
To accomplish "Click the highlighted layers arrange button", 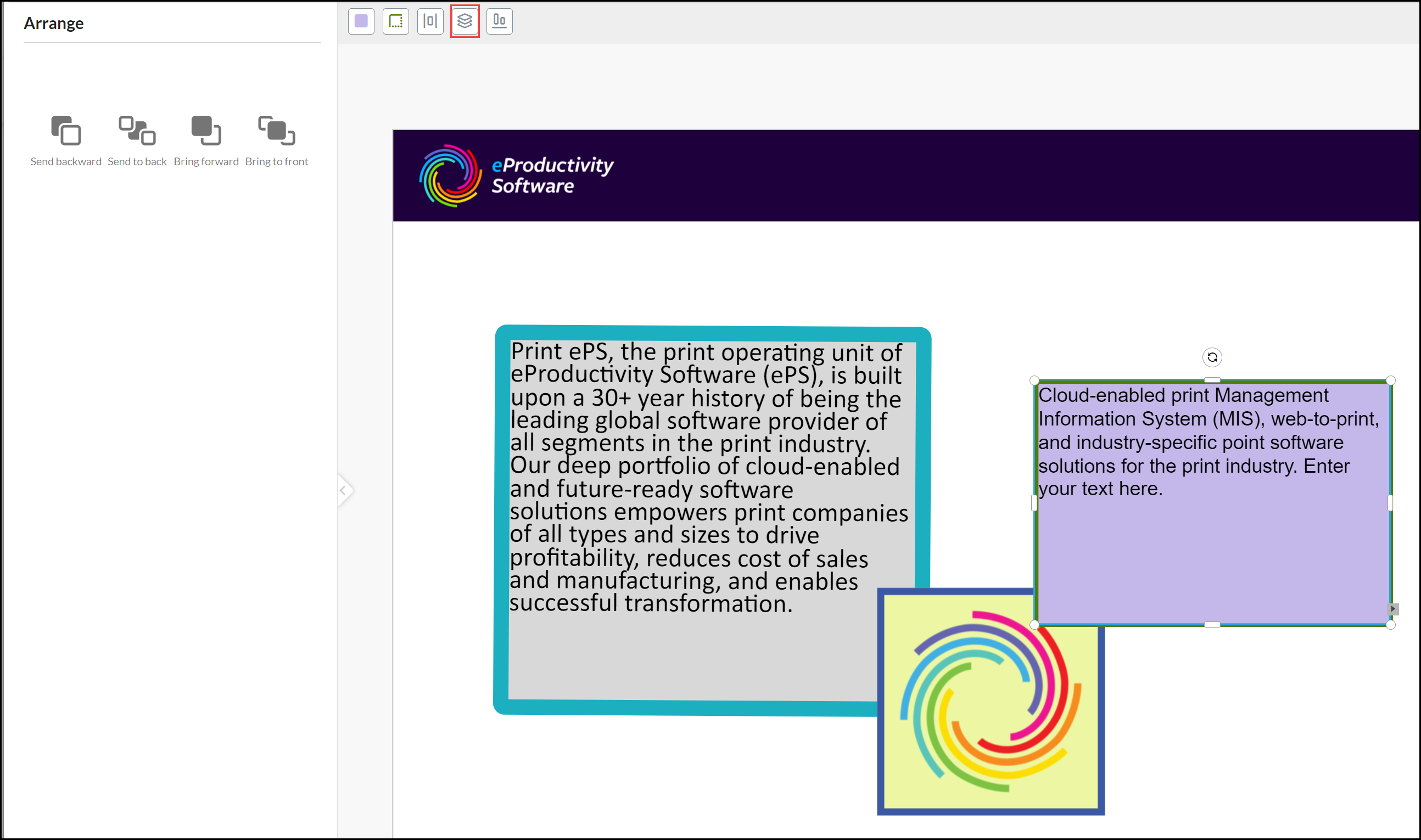I will coord(465,21).
